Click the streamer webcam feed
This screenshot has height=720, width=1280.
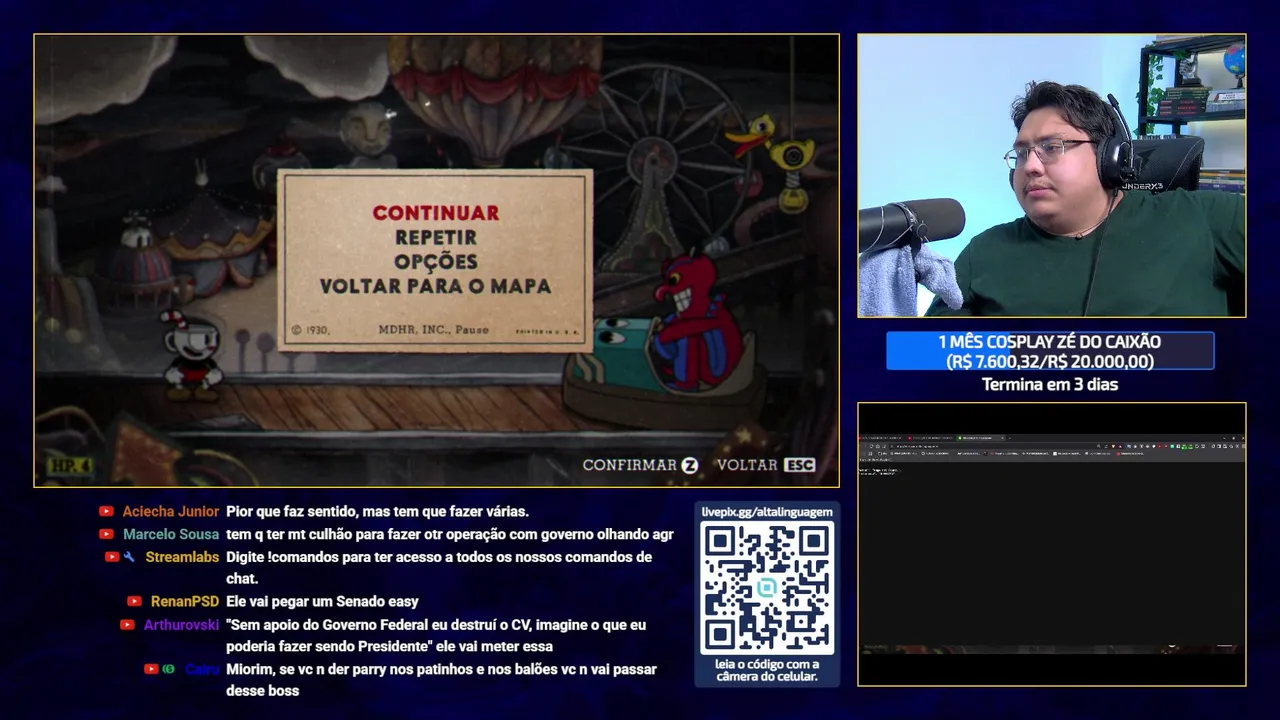click(1051, 176)
